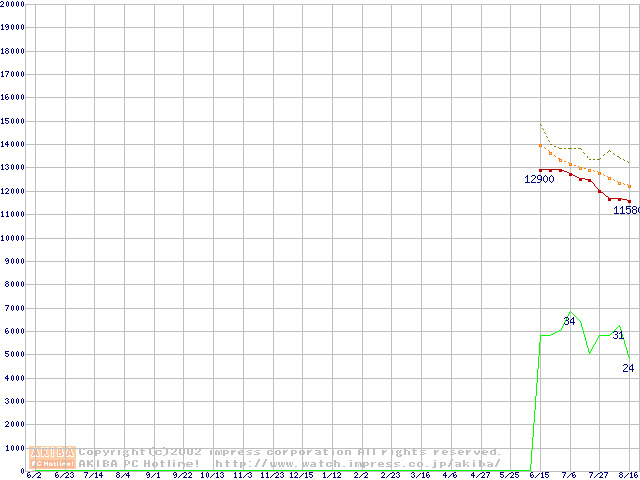Click the 5000 value on y-axis
The image size is (640, 480).
coord(12,355)
